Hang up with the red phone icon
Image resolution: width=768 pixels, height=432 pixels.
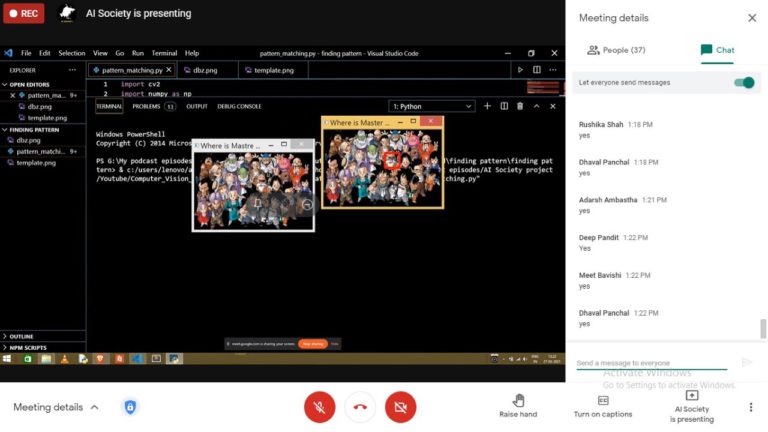360,407
